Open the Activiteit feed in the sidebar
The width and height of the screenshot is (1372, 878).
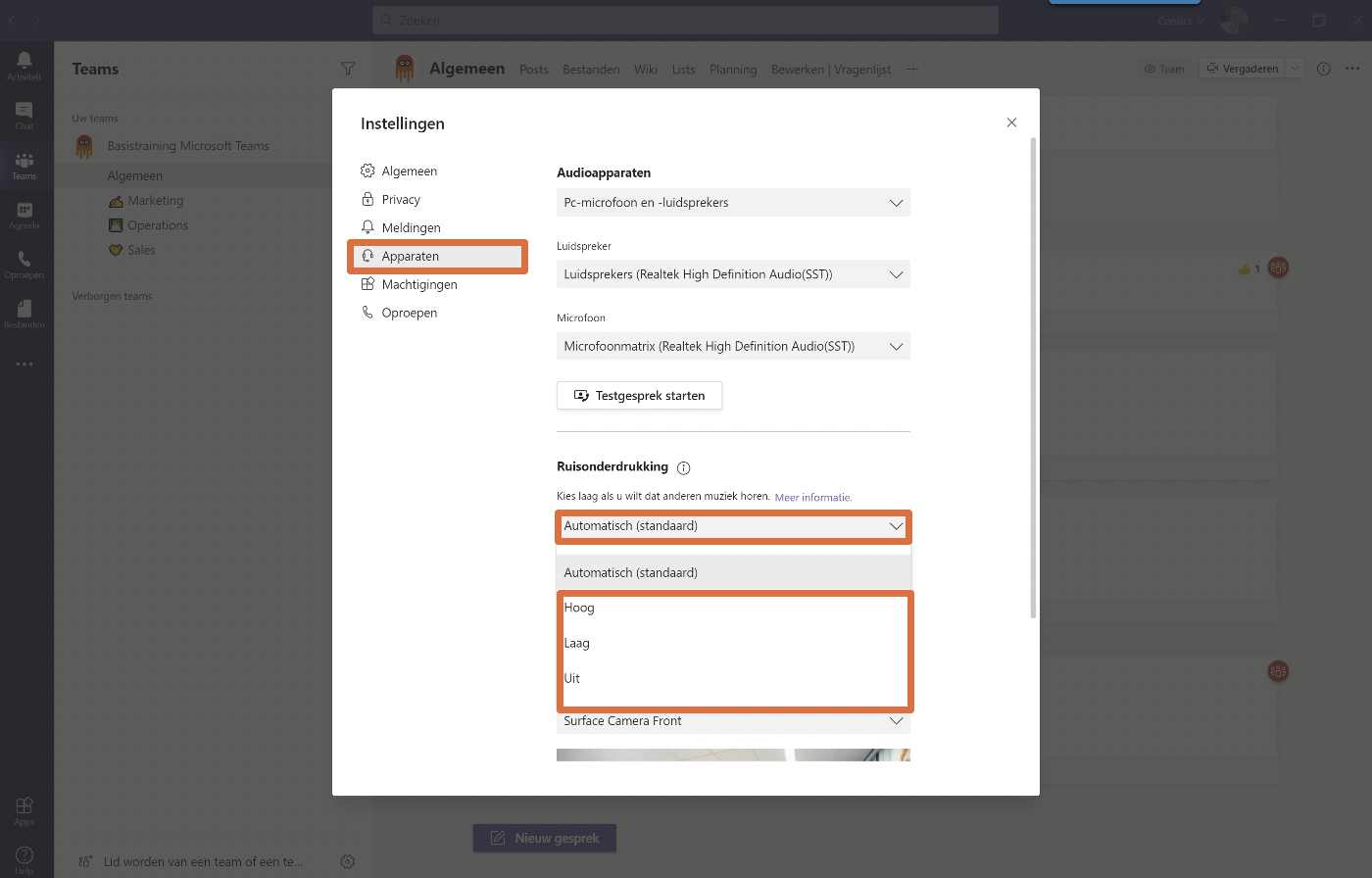pyautogui.click(x=24, y=66)
